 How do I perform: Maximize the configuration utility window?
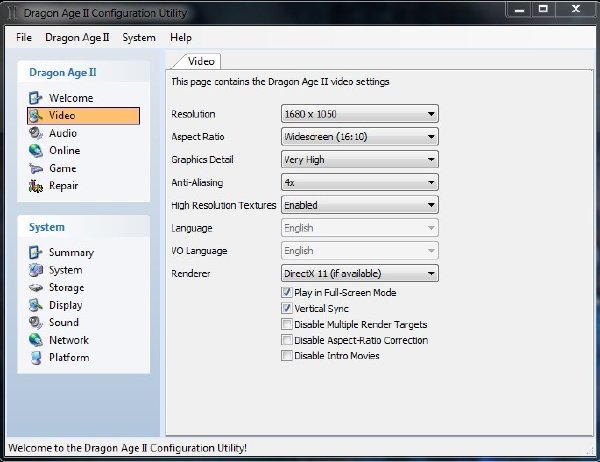(543, 10)
